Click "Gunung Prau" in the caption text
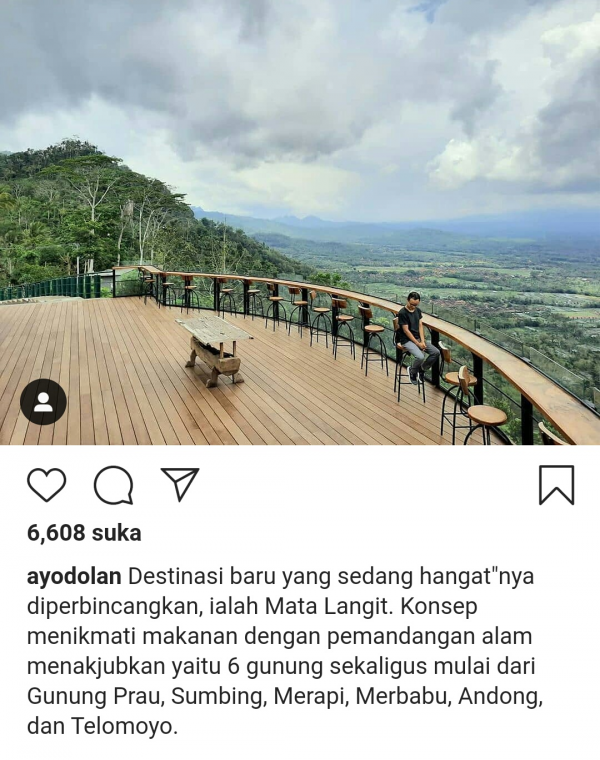 [93, 696]
